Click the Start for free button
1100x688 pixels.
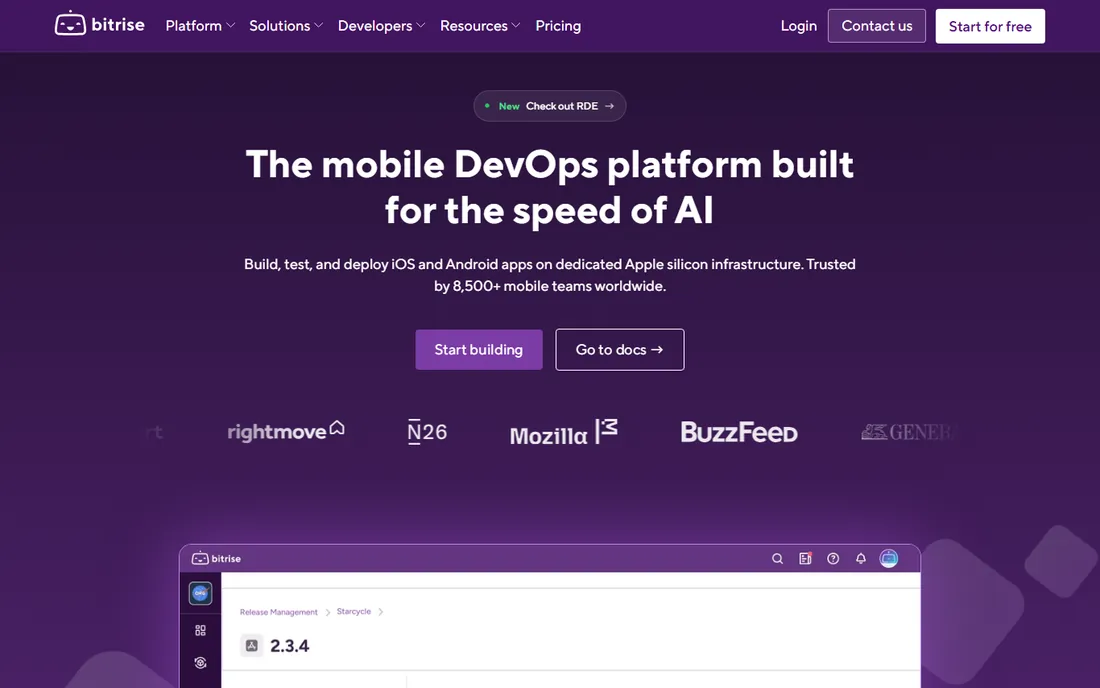(990, 27)
